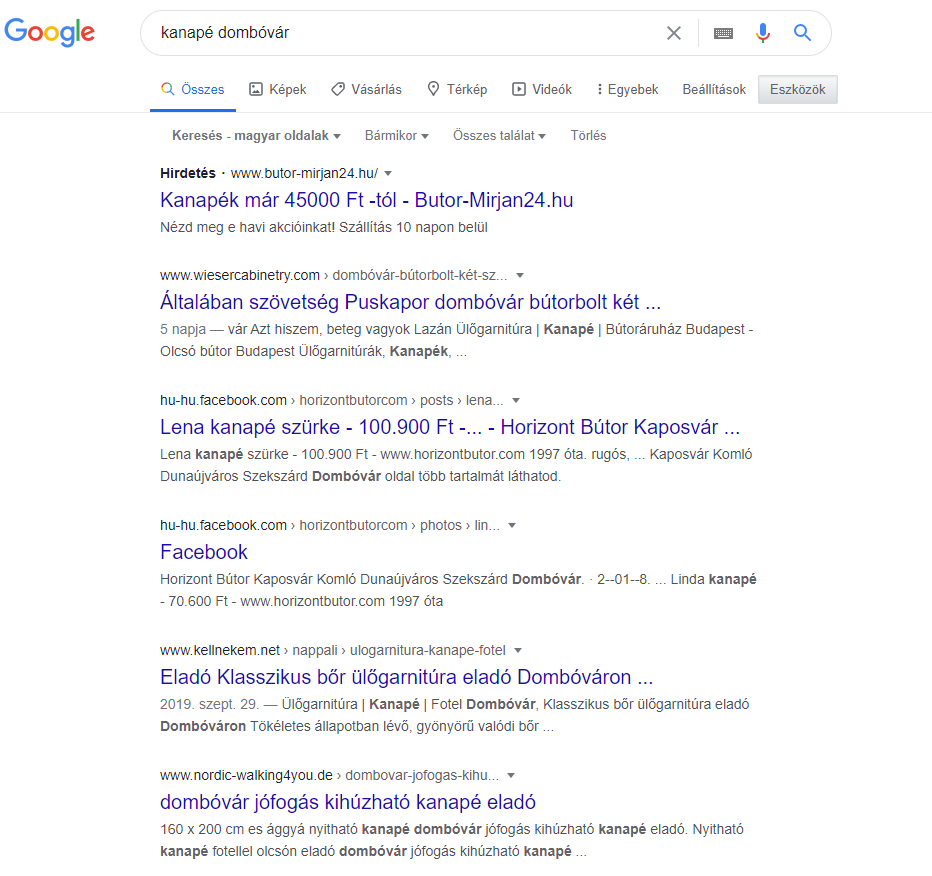932x876 pixels.
Task: Open Egyebek more options menu
Action: coord(628,89)
